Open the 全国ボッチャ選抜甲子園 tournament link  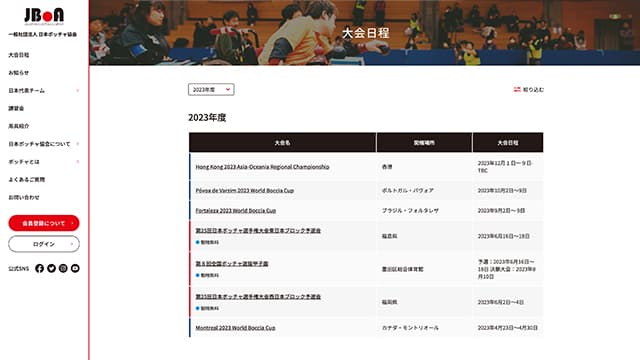coord(232,264)
